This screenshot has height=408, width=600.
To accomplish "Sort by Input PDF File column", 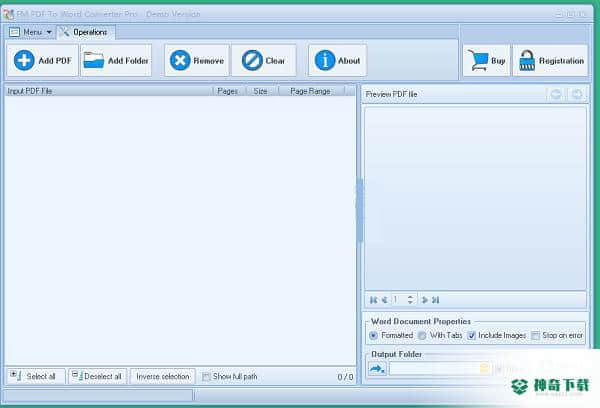I will click(x=109, y=91).
